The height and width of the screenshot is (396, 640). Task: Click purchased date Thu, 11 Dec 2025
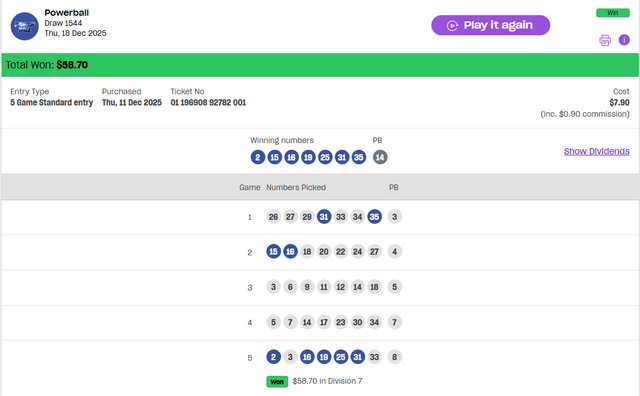132,102
